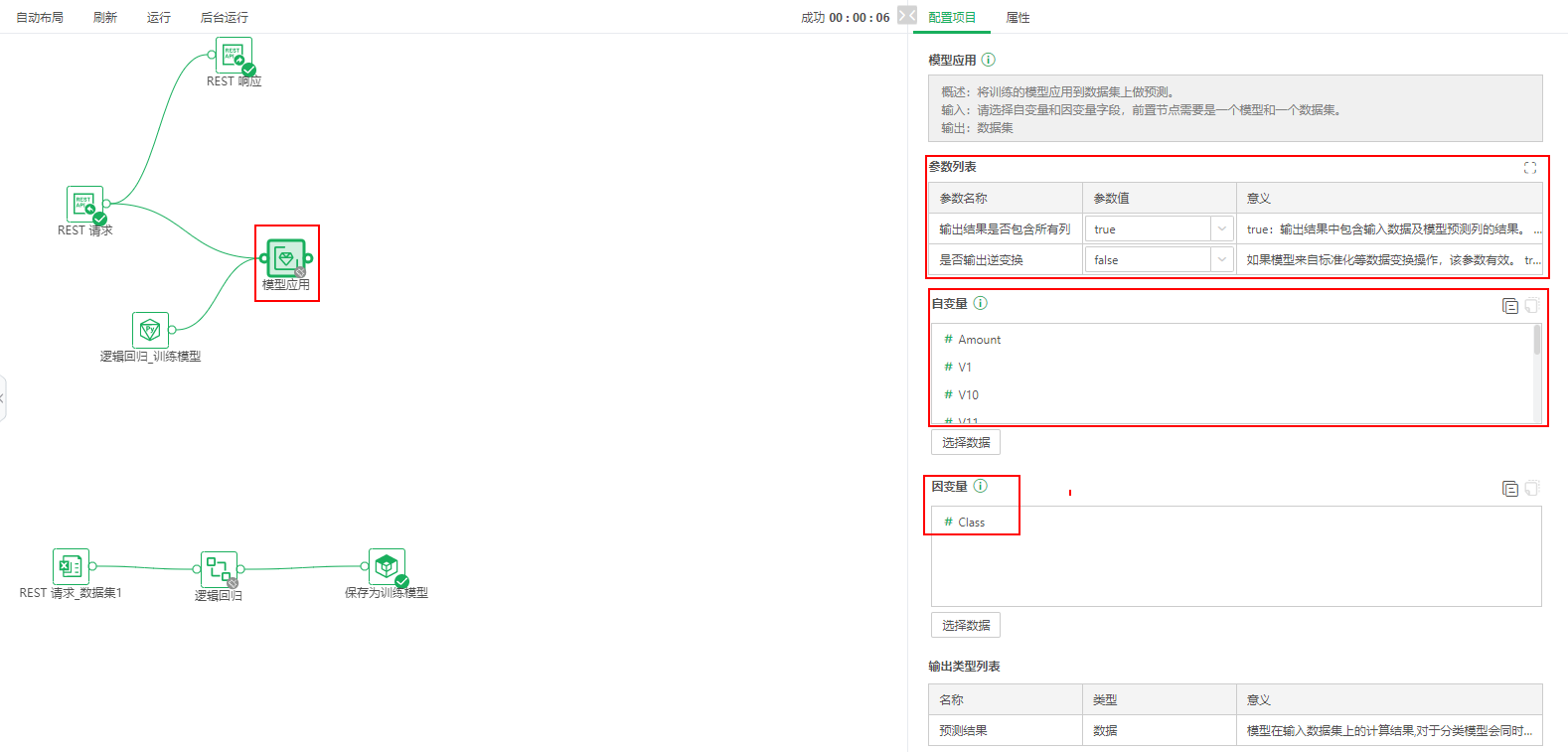This screenshot has height=752, width=1568.
Task: Click the 自变量 list scrollbar
Action: tap(1537, 340)
